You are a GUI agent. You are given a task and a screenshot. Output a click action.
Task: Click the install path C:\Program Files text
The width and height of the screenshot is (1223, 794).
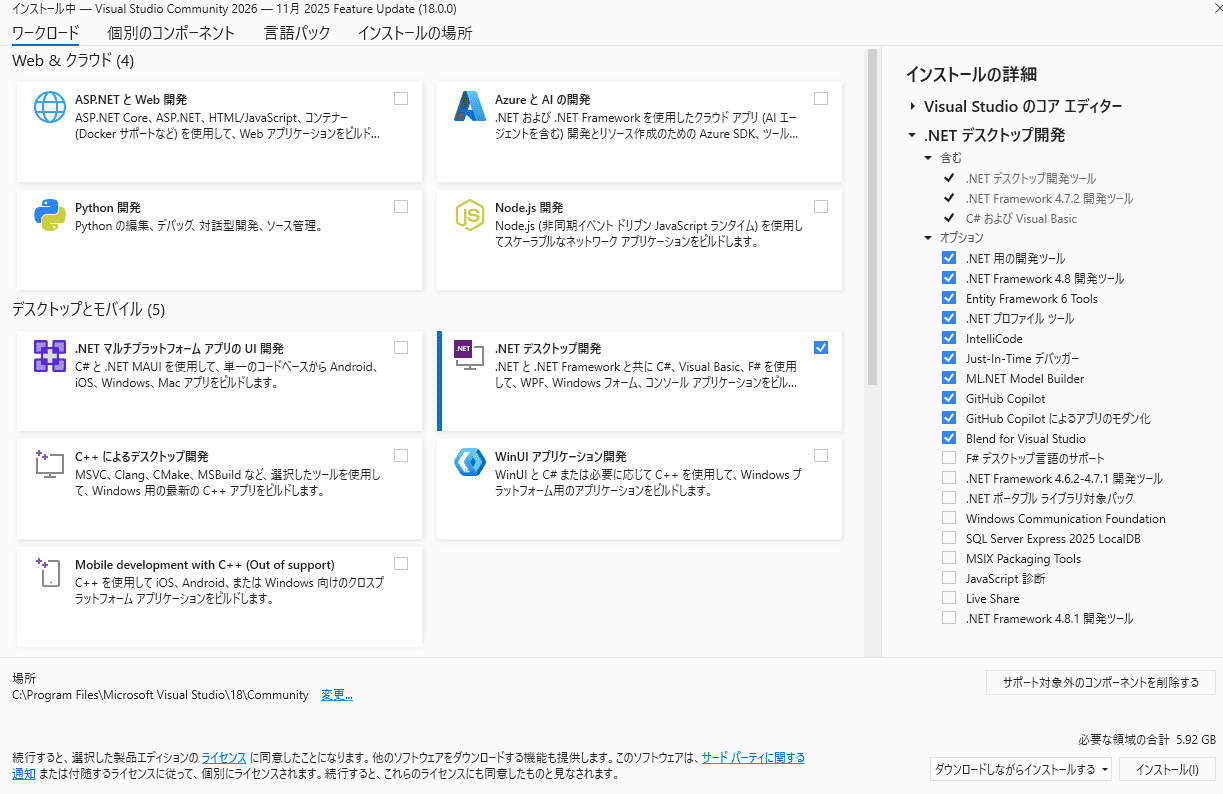pos(160,695)
